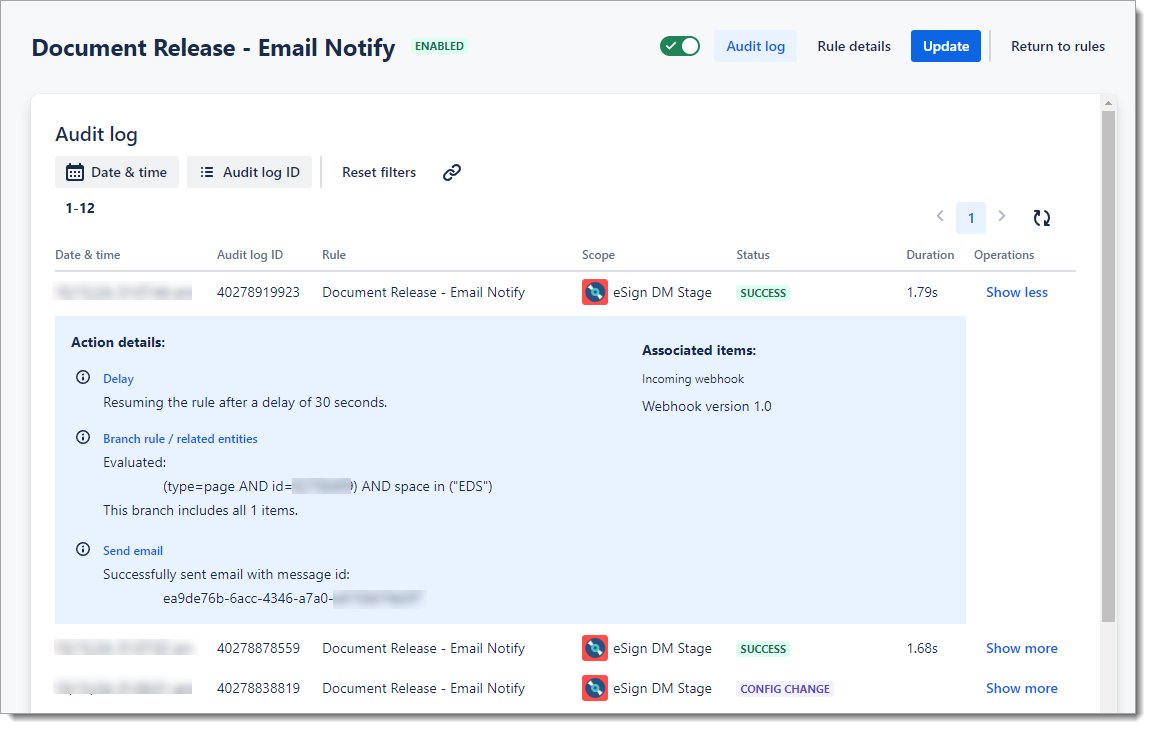Click the refresh icon in the audit log
1151x729 pixels.
coord(1042,218)
